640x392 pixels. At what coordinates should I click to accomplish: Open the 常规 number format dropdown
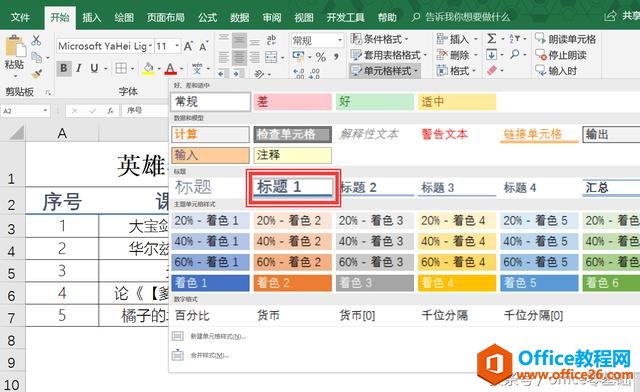point(340,40)
